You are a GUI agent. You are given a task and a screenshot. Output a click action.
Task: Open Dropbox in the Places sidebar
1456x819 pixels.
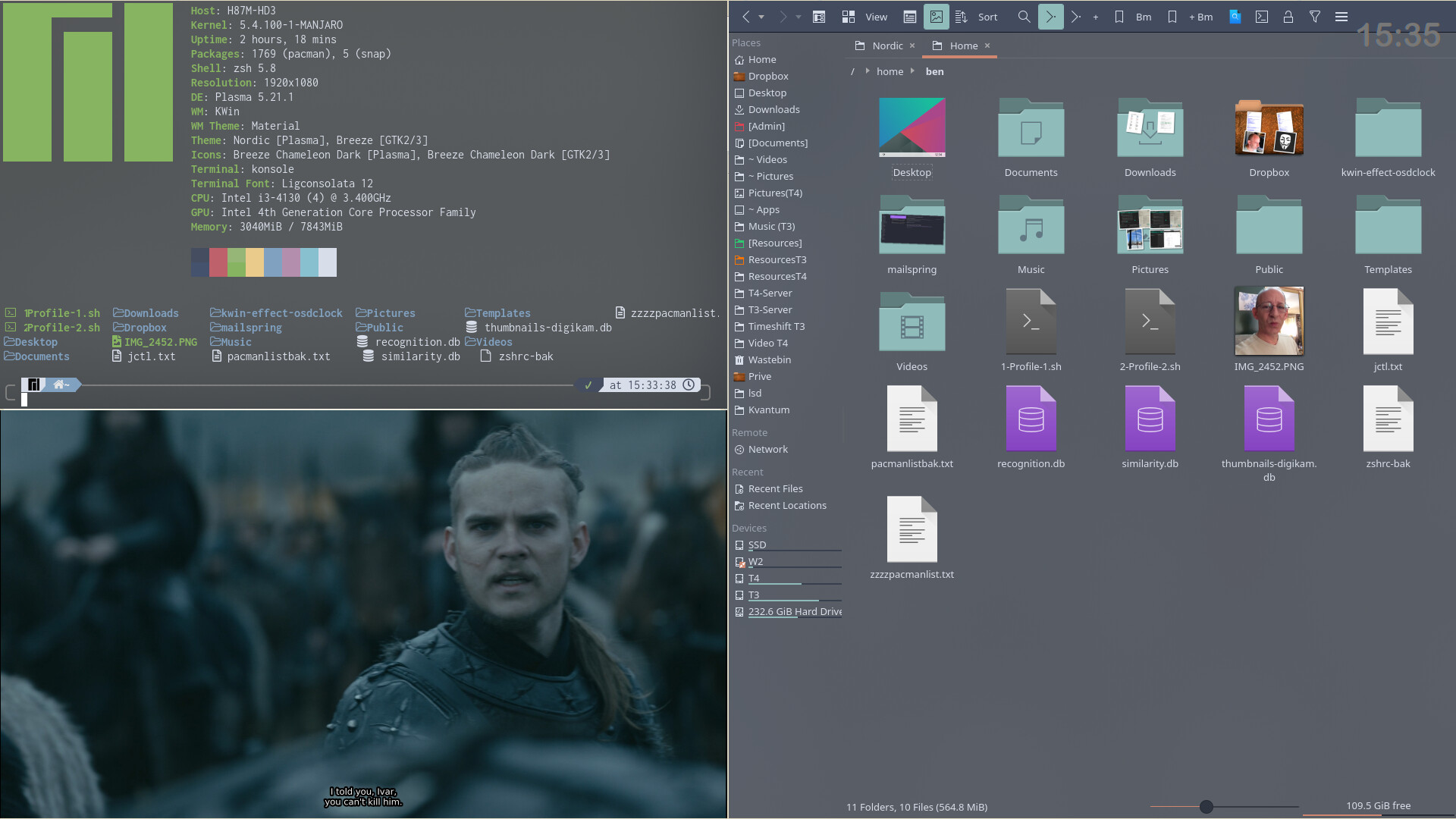coord(788,76)
